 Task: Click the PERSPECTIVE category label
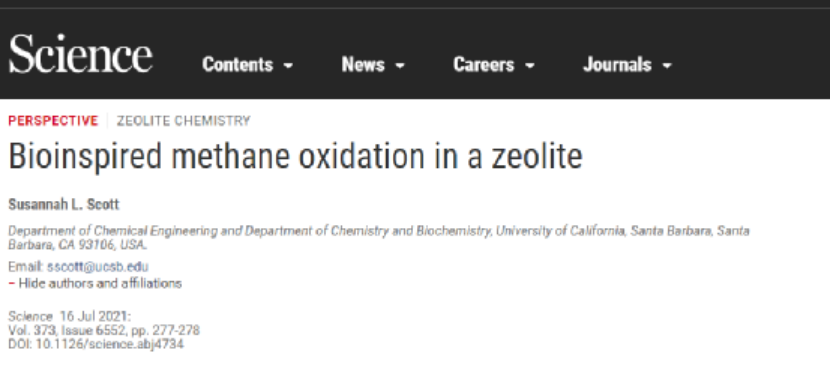coord(53,121)
